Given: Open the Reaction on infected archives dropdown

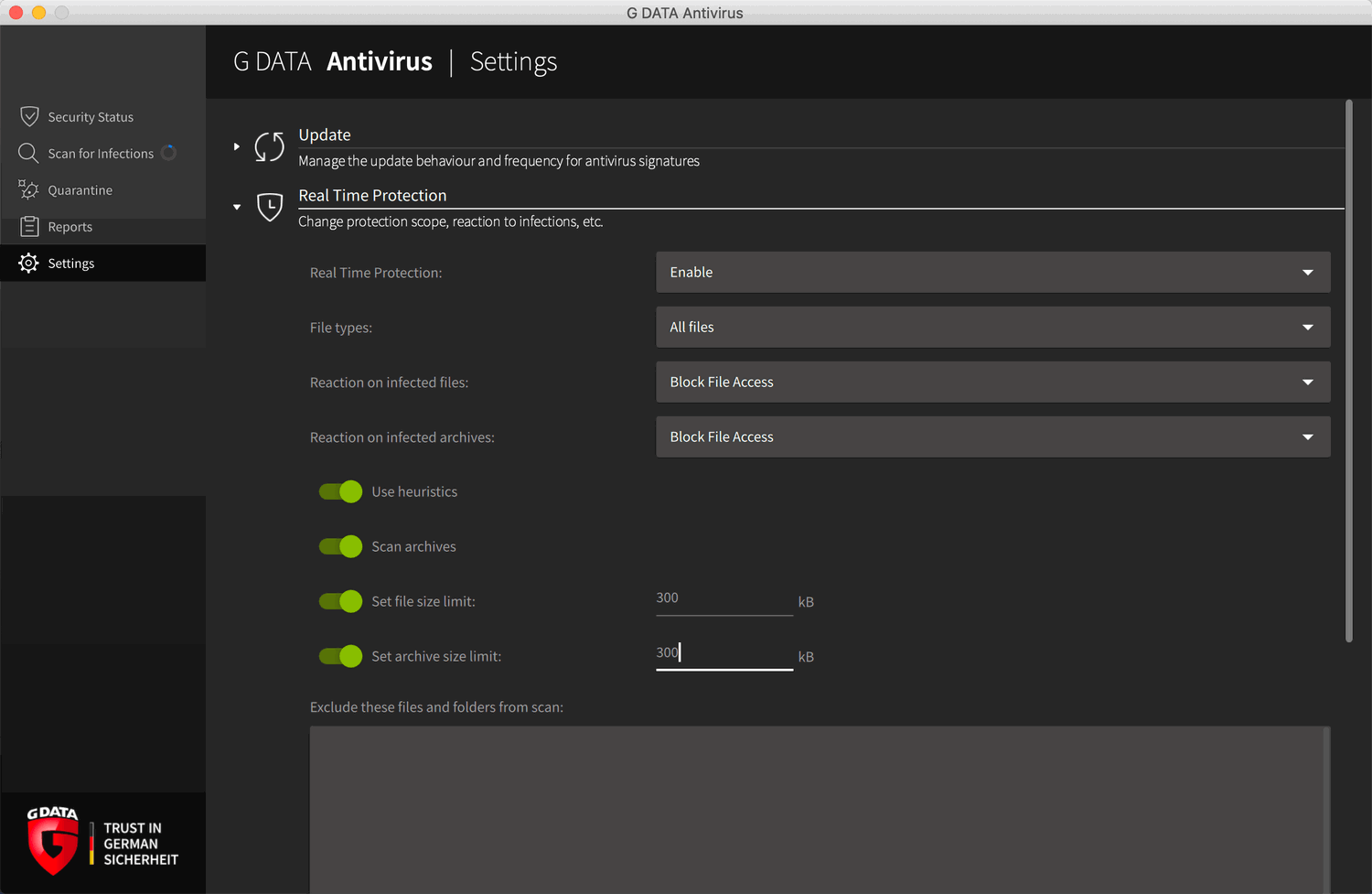Looking at the screenshot, I should [x=993, y=437].
